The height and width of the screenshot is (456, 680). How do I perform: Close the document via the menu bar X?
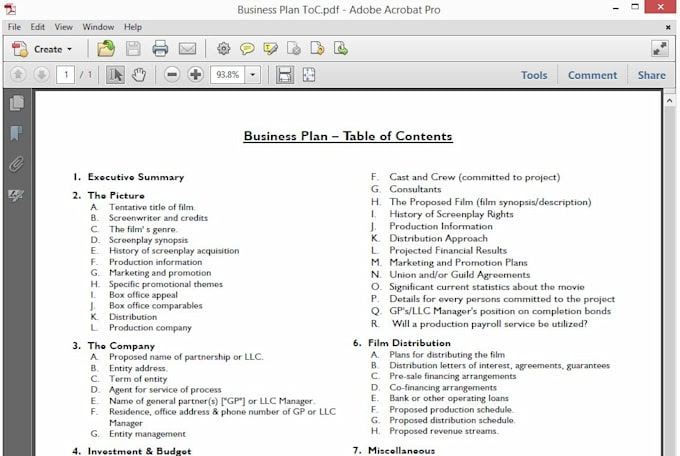[x=668, y=27]
